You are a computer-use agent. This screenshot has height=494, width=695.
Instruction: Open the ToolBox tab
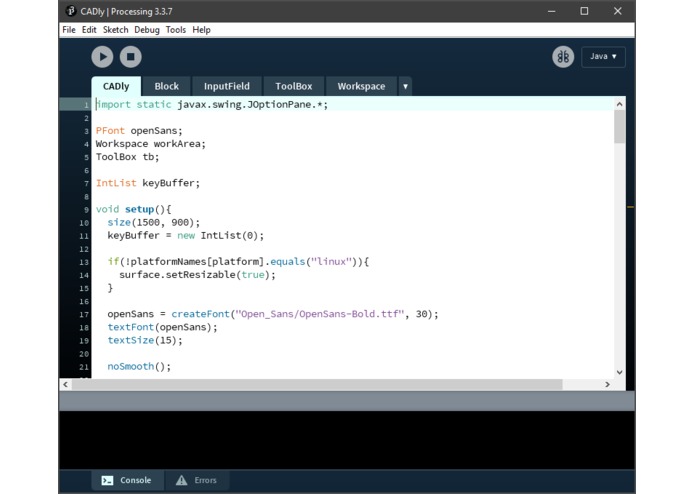pyautogui.click(x=294, y=86)
